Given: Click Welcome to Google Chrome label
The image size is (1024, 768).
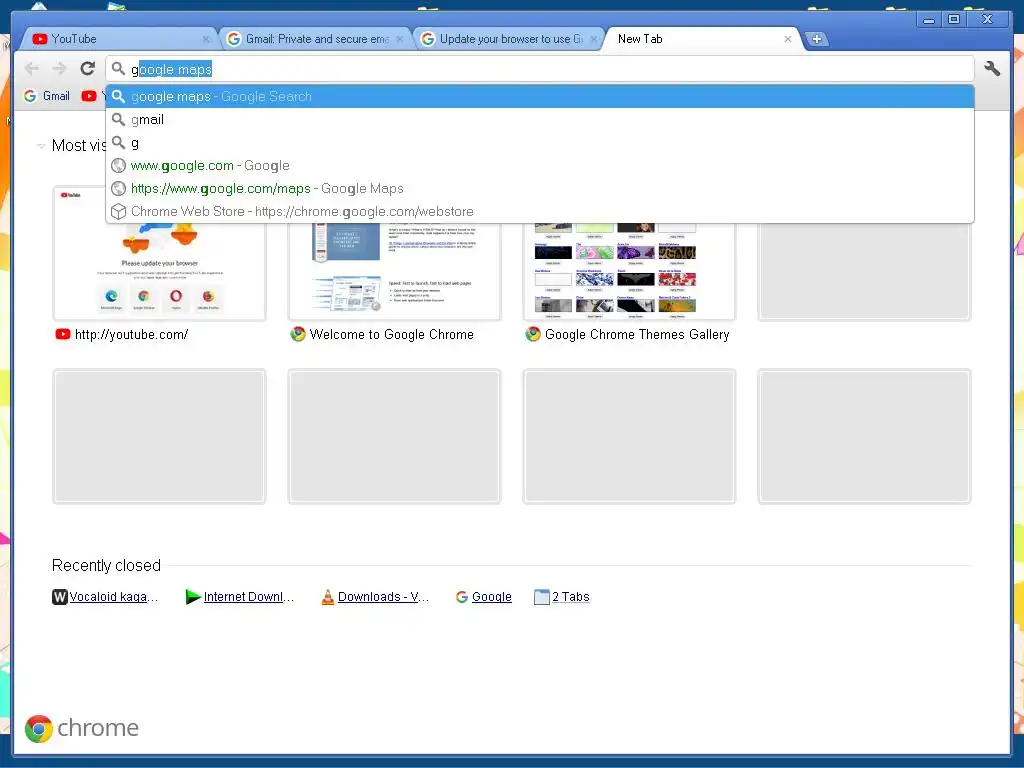Looking at the screenshot, I should pyautogui.click(x=392, y=334).
